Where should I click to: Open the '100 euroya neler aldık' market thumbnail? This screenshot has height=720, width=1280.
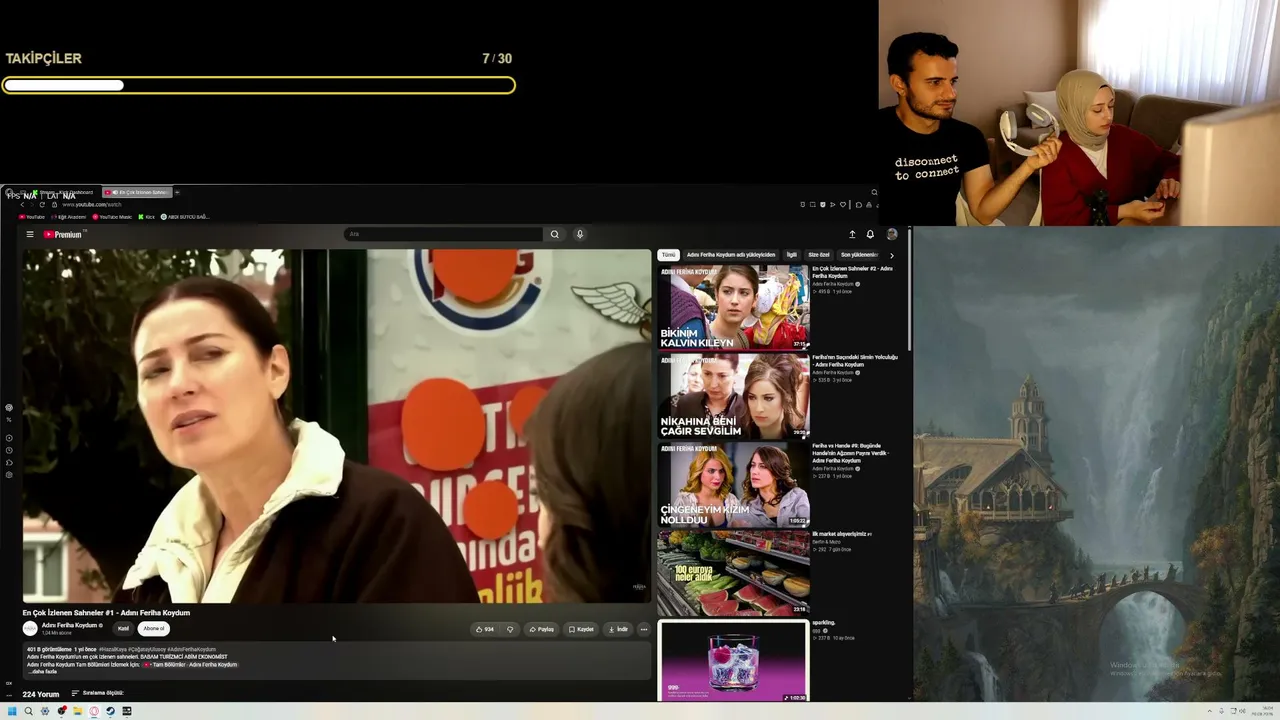(x=733, y=573)
